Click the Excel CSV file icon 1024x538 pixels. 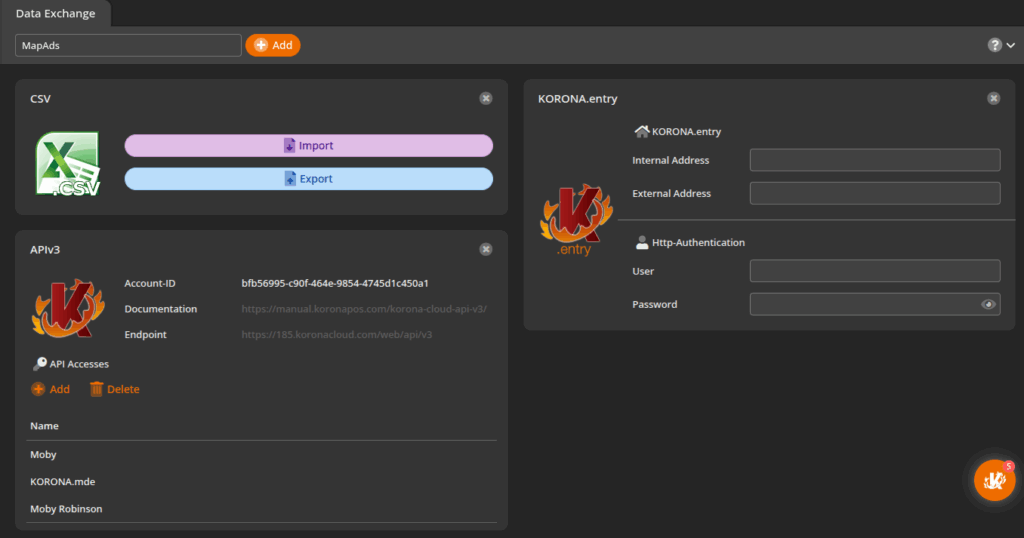pos(68,164)
